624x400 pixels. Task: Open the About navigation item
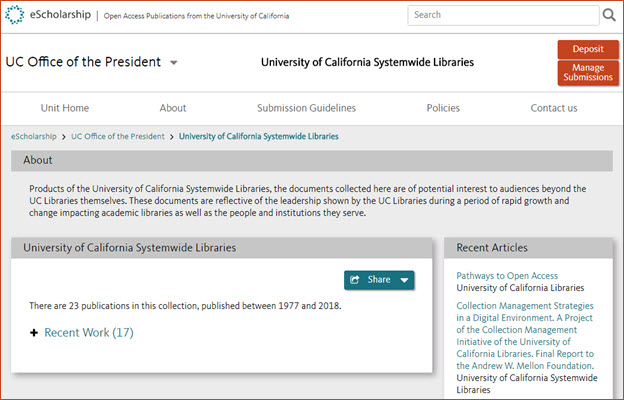point(173,108)
